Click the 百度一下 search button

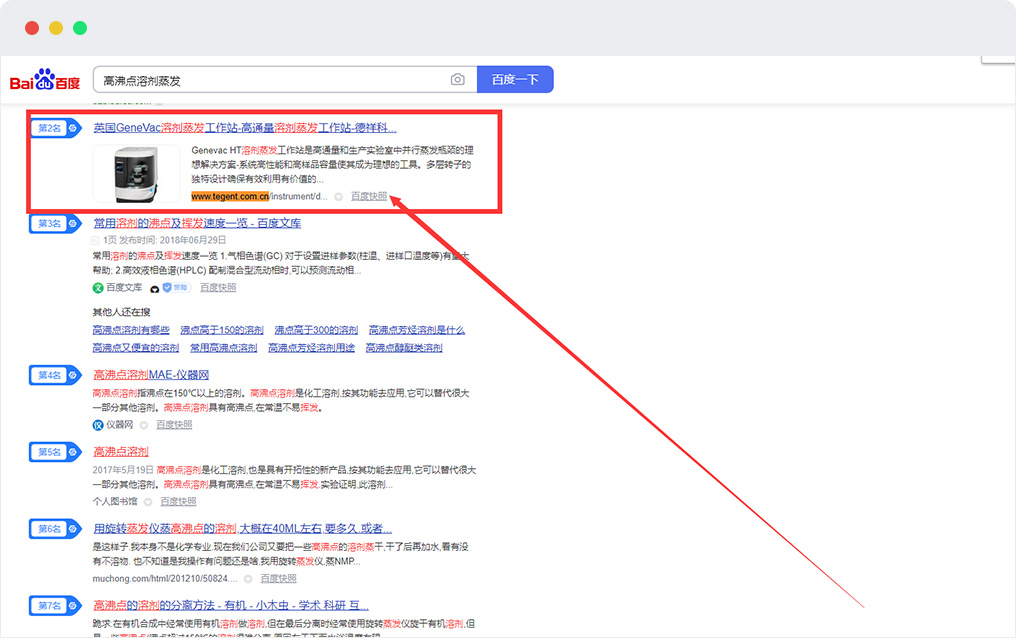(x=515, y=79)
